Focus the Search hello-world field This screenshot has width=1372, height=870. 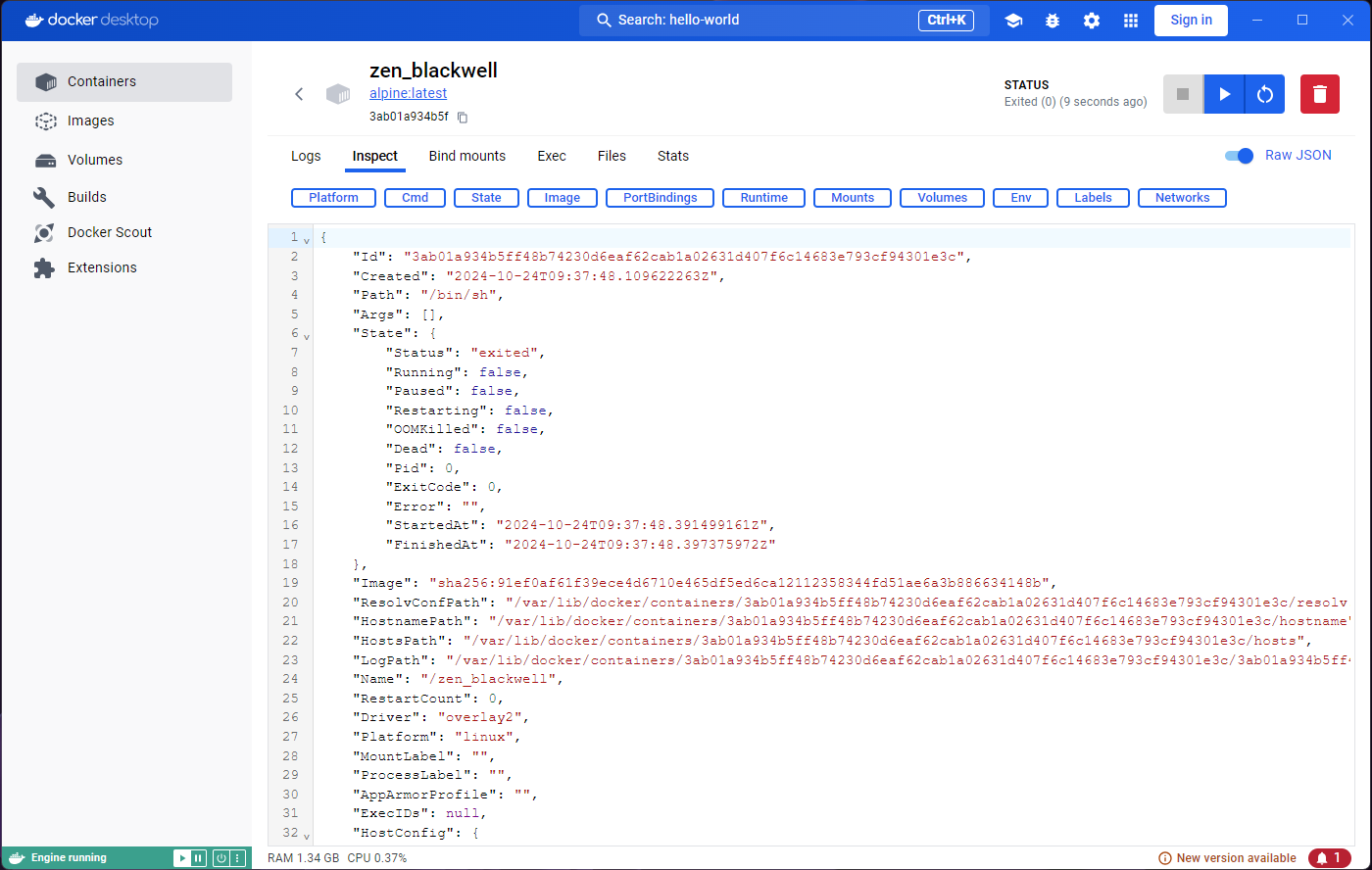click(784, 21)
